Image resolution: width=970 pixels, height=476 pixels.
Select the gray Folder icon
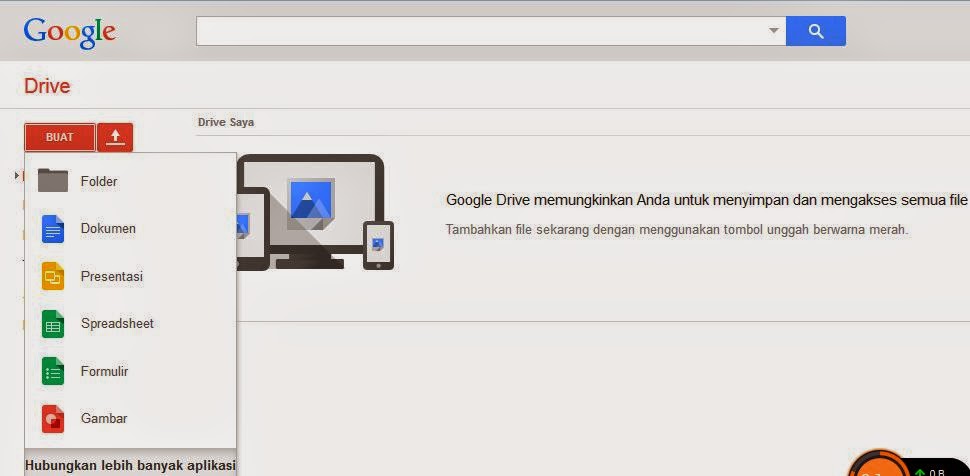click(x=53, y=181)
